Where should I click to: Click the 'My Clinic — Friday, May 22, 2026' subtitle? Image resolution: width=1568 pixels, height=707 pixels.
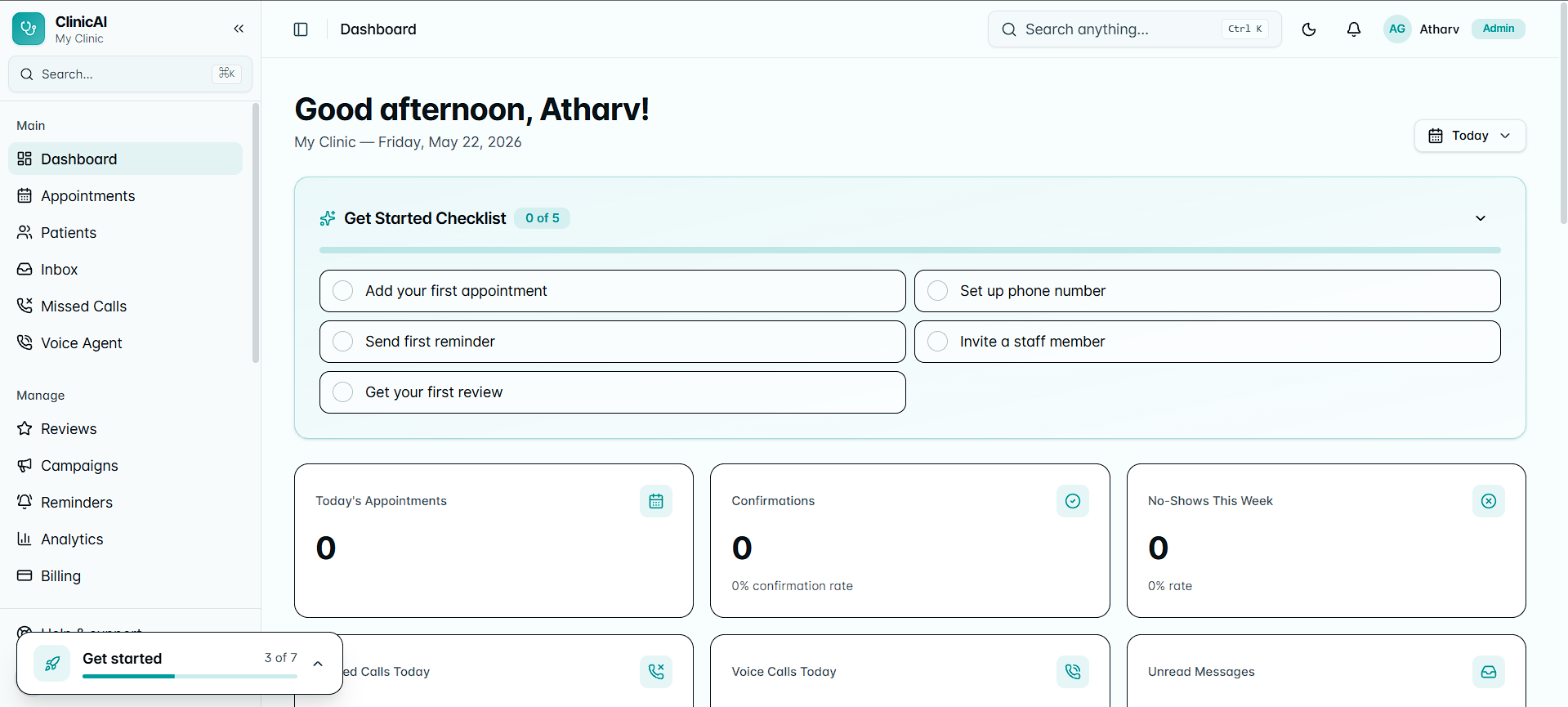pos(408,142)
